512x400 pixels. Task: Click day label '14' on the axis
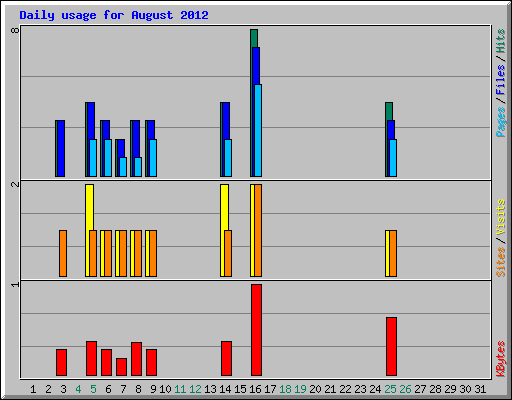click(225, 389)
